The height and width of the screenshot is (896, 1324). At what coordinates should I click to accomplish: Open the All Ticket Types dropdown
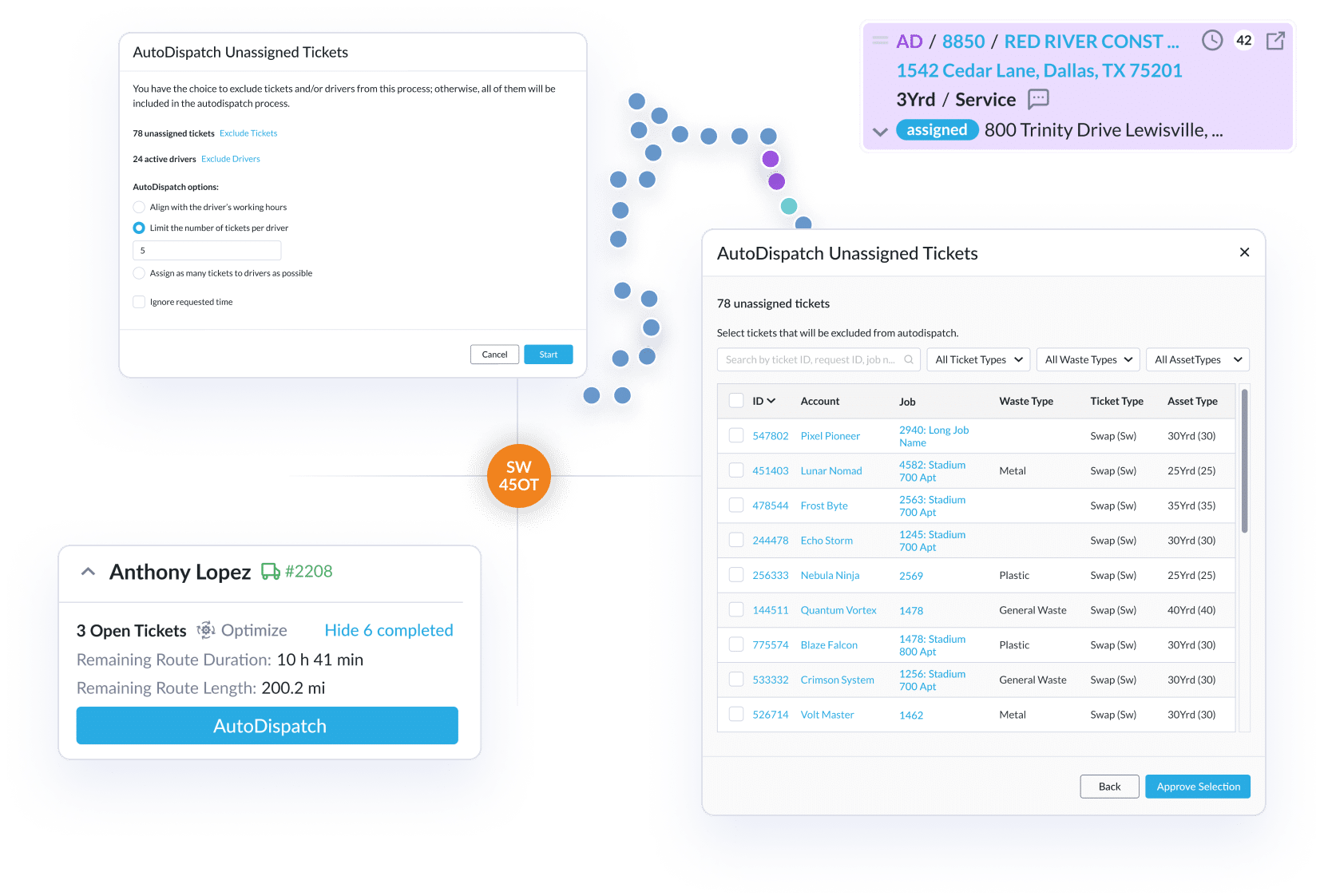pos(978,360)
